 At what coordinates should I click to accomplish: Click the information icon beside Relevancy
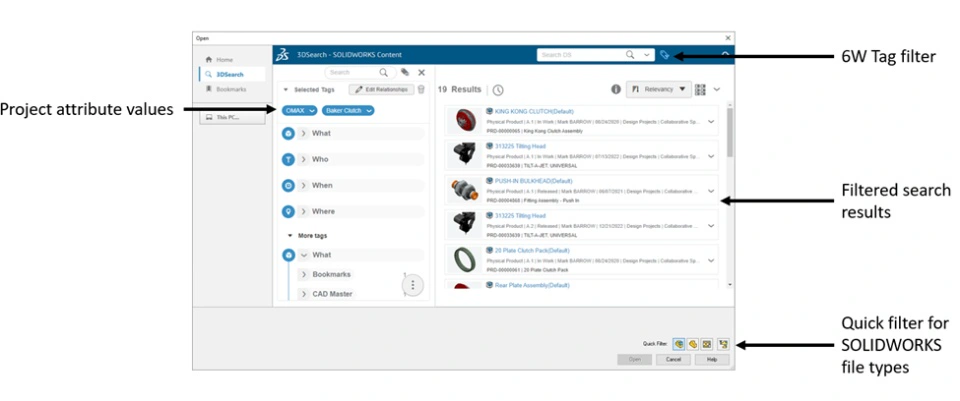pyautogui.click(x=616, y=89)
